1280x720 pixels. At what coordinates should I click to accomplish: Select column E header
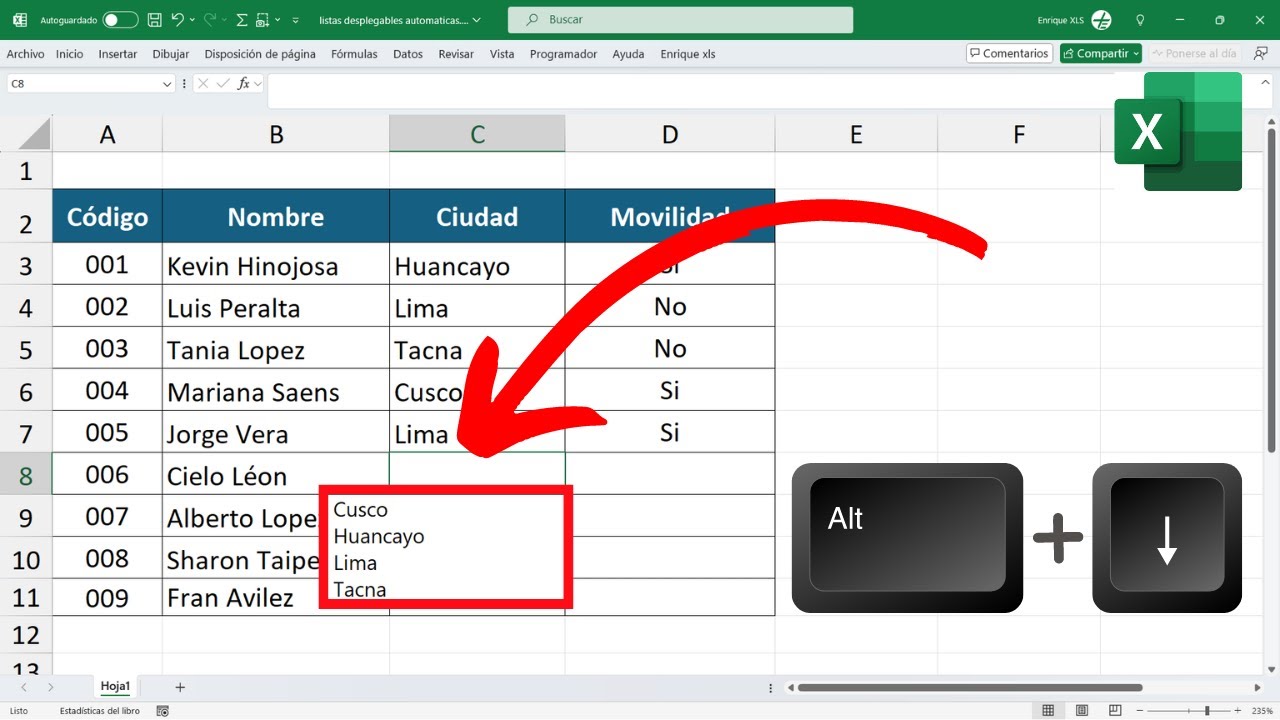click(856, 134)
